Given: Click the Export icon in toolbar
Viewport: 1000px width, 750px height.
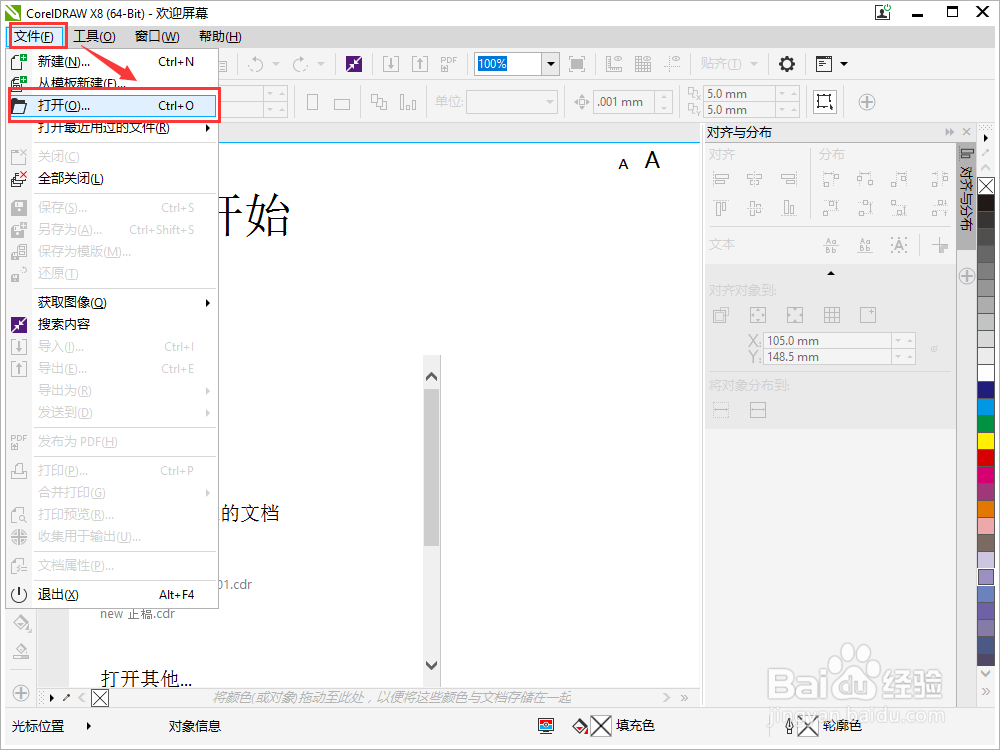Looking at the screenshot, I should pos(420,64).
